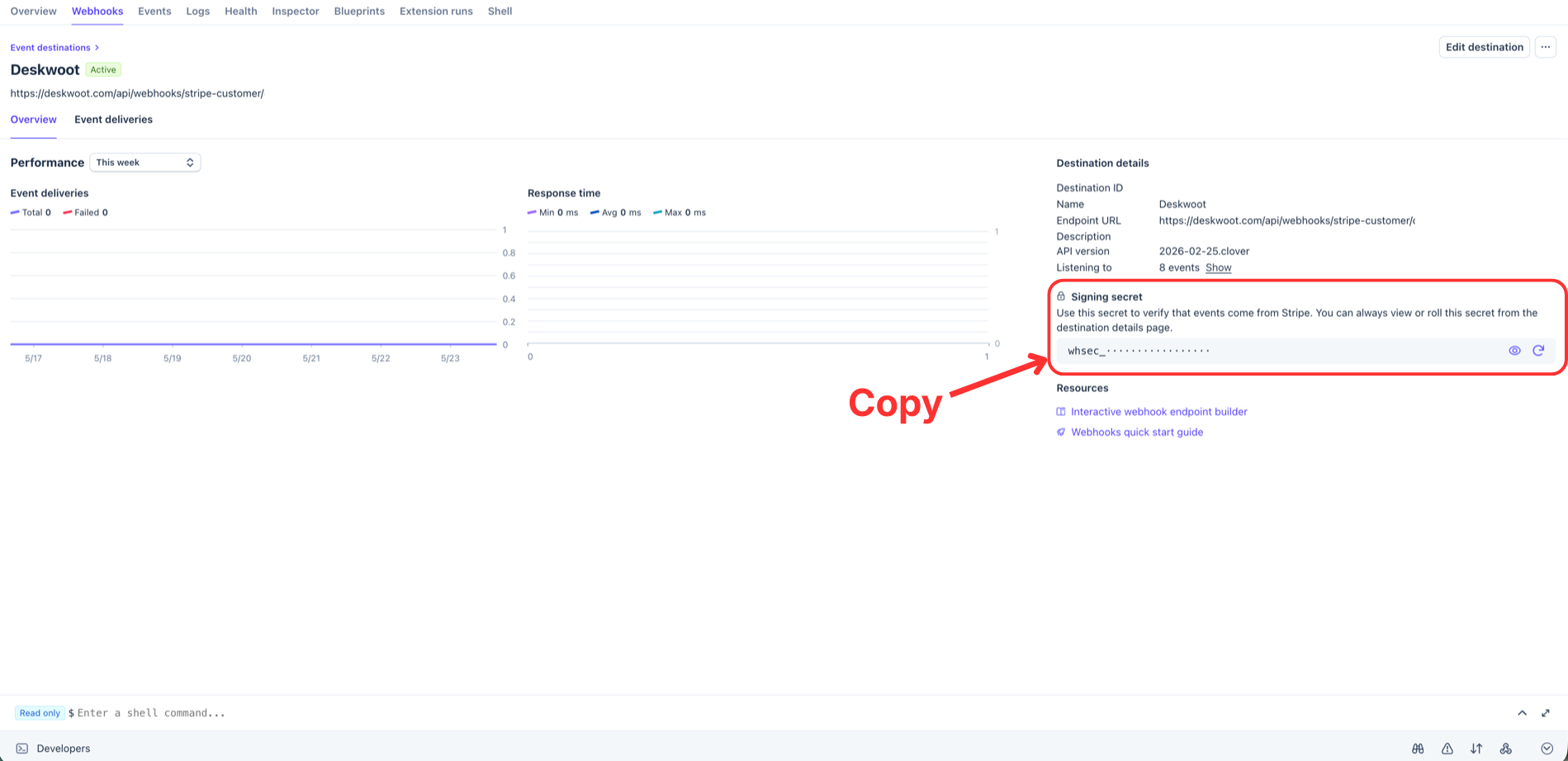This screenshot has width=1568, height=761.
Task: Click the webhooks icon in footer
Action: (x=1506, y=749)
